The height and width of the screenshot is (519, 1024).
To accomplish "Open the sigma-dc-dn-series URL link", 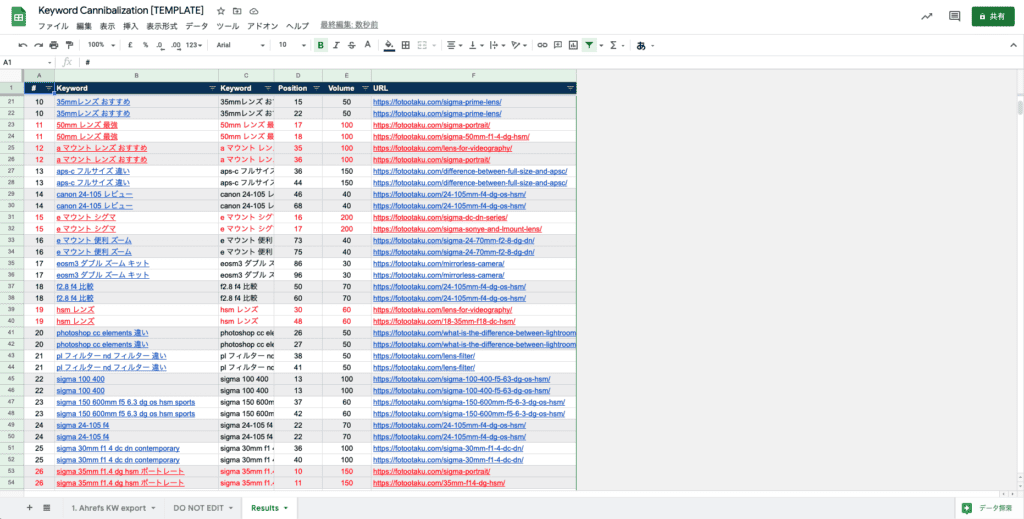I will (440, 217).
